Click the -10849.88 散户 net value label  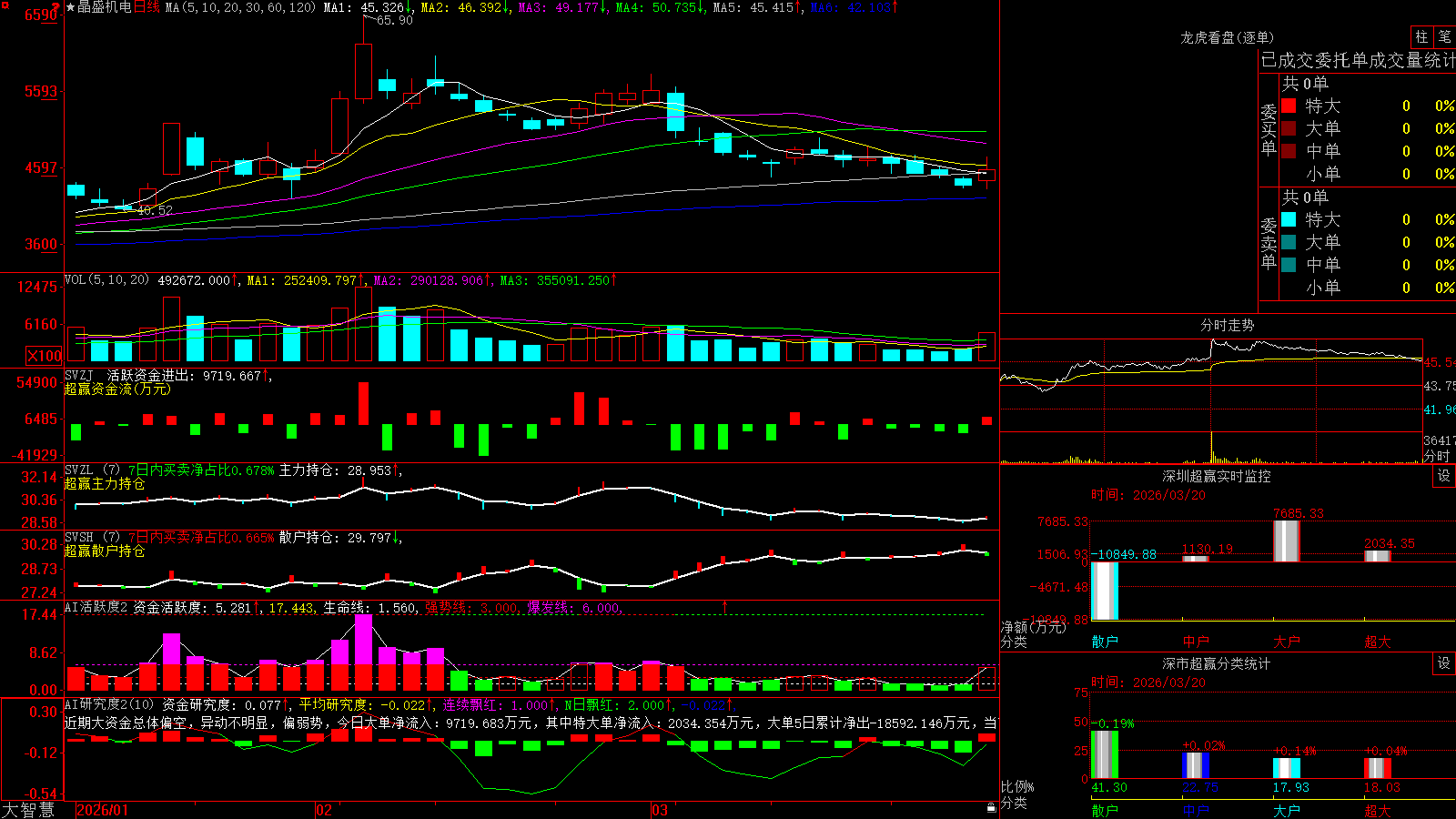click(1124, 554)
